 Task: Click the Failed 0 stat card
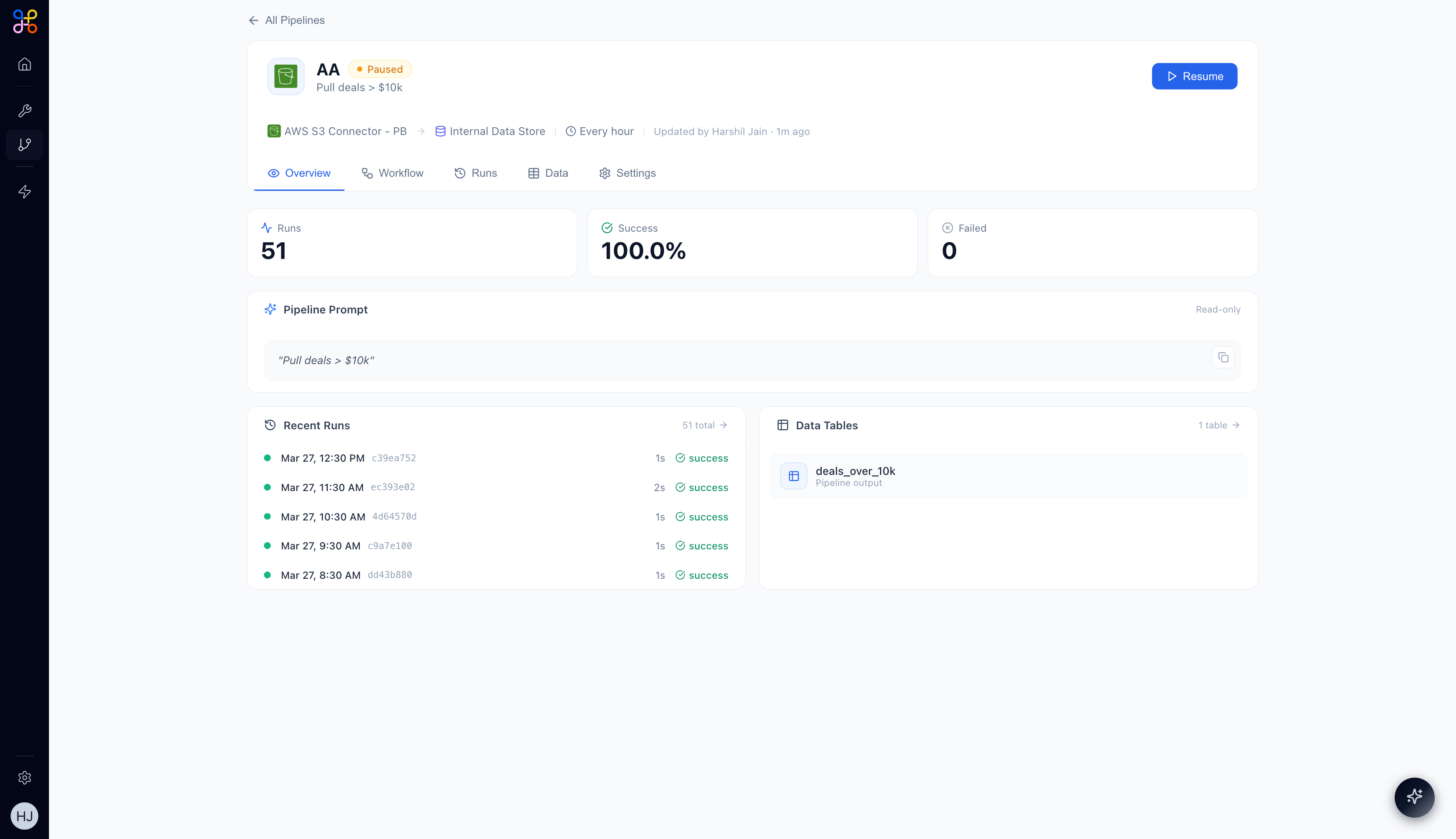tap(1092, 243)
